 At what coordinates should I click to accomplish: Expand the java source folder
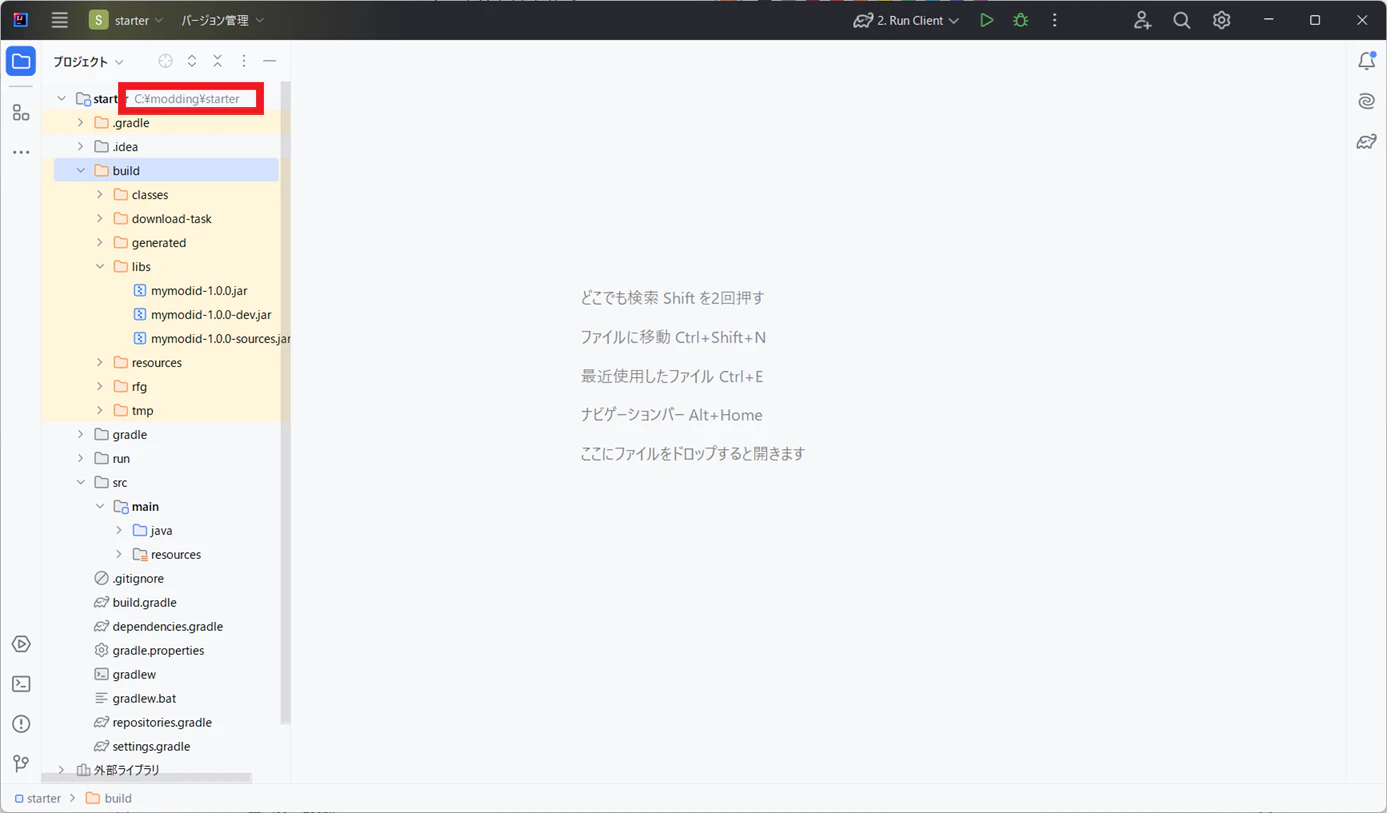(x=119, y=531)
